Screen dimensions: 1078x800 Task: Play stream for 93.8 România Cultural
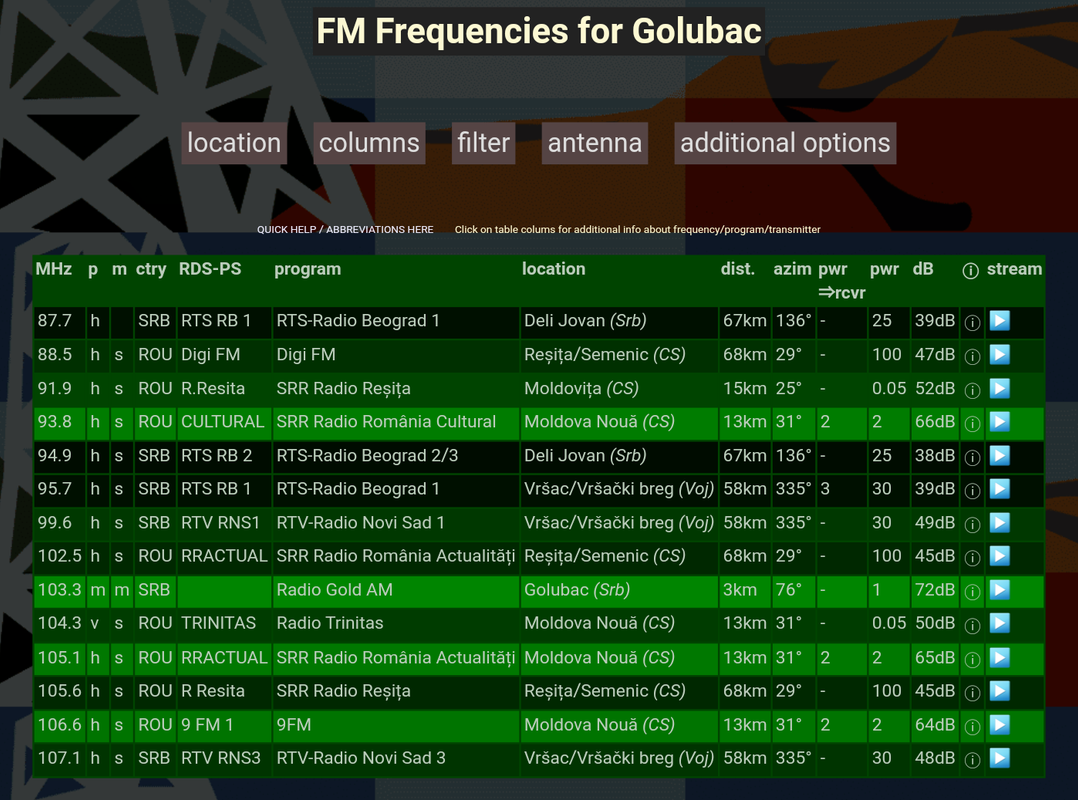tap(999, 421)
